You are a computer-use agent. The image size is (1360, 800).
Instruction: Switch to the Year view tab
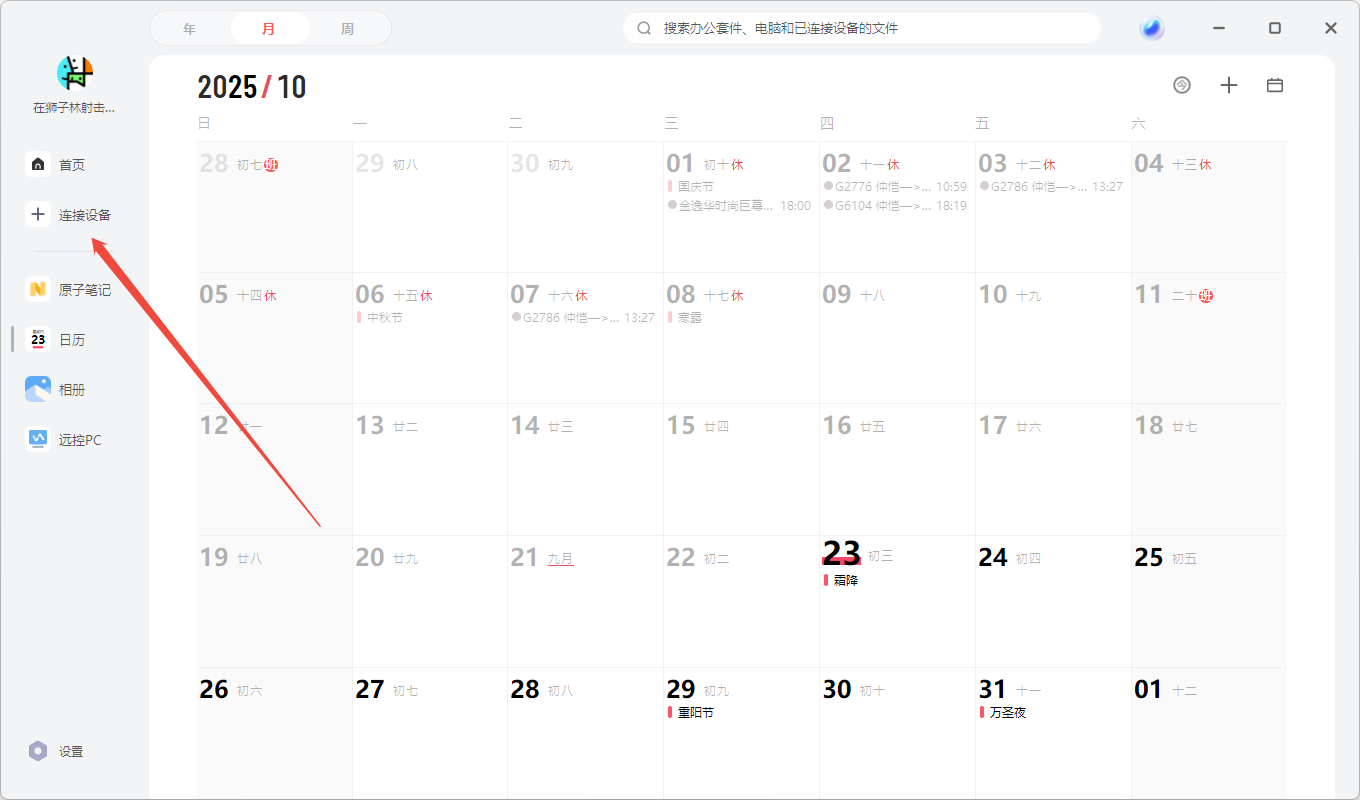pos(190,29)
